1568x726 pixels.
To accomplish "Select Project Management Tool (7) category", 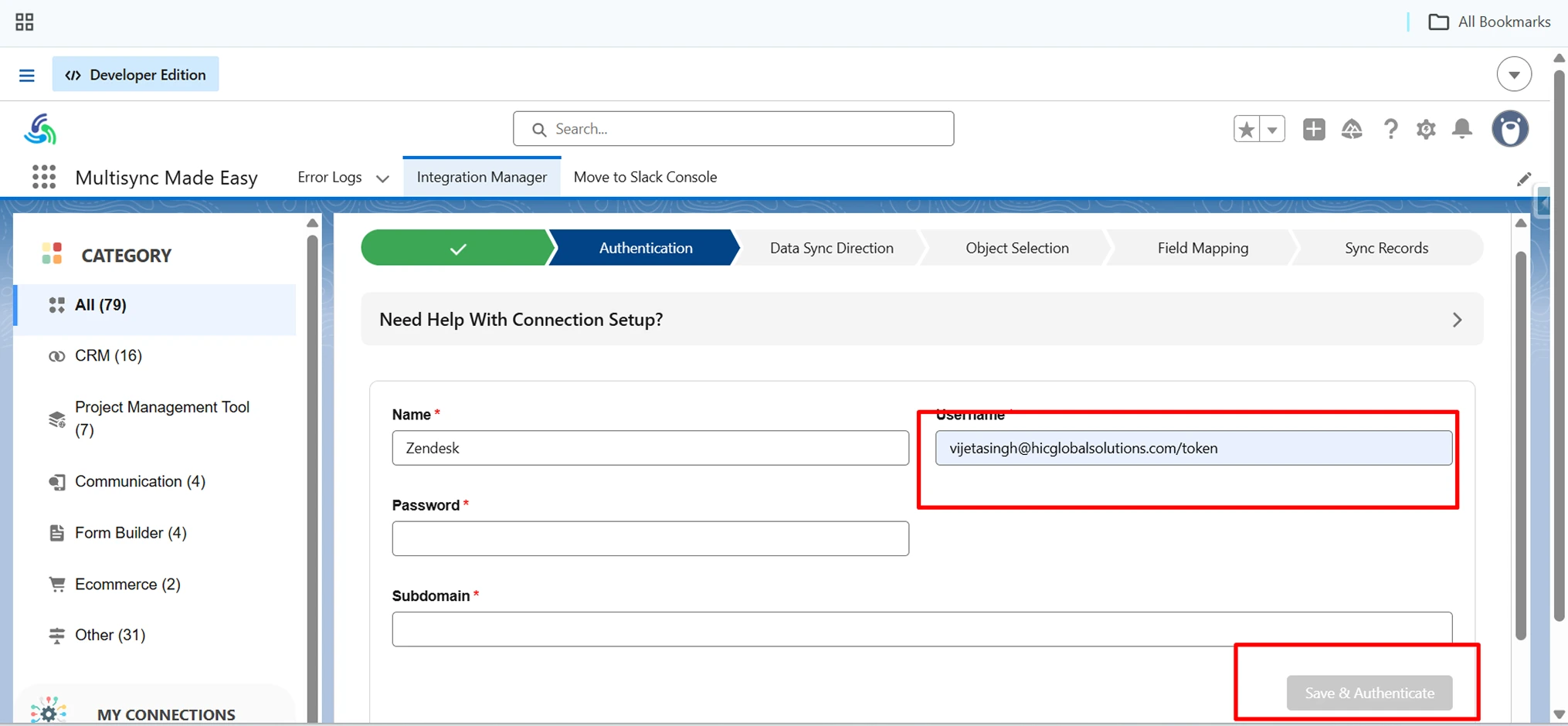I will click(x=161, y=418).
